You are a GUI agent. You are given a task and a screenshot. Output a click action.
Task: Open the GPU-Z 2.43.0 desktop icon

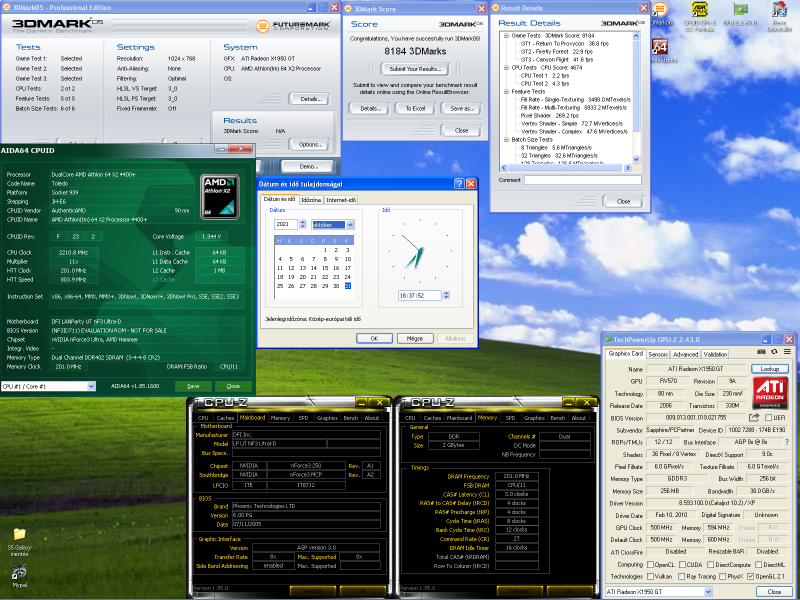(740, 14)
